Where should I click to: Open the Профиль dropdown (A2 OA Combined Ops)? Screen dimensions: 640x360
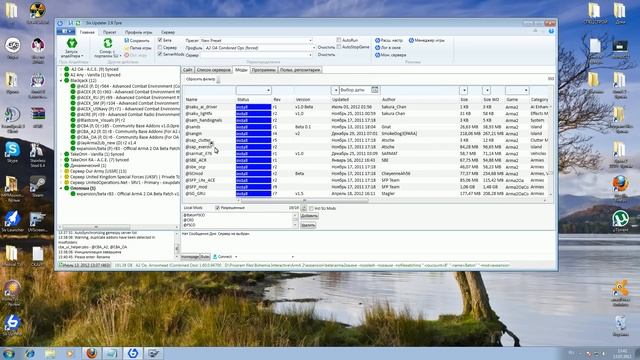[x=313, y=48]
